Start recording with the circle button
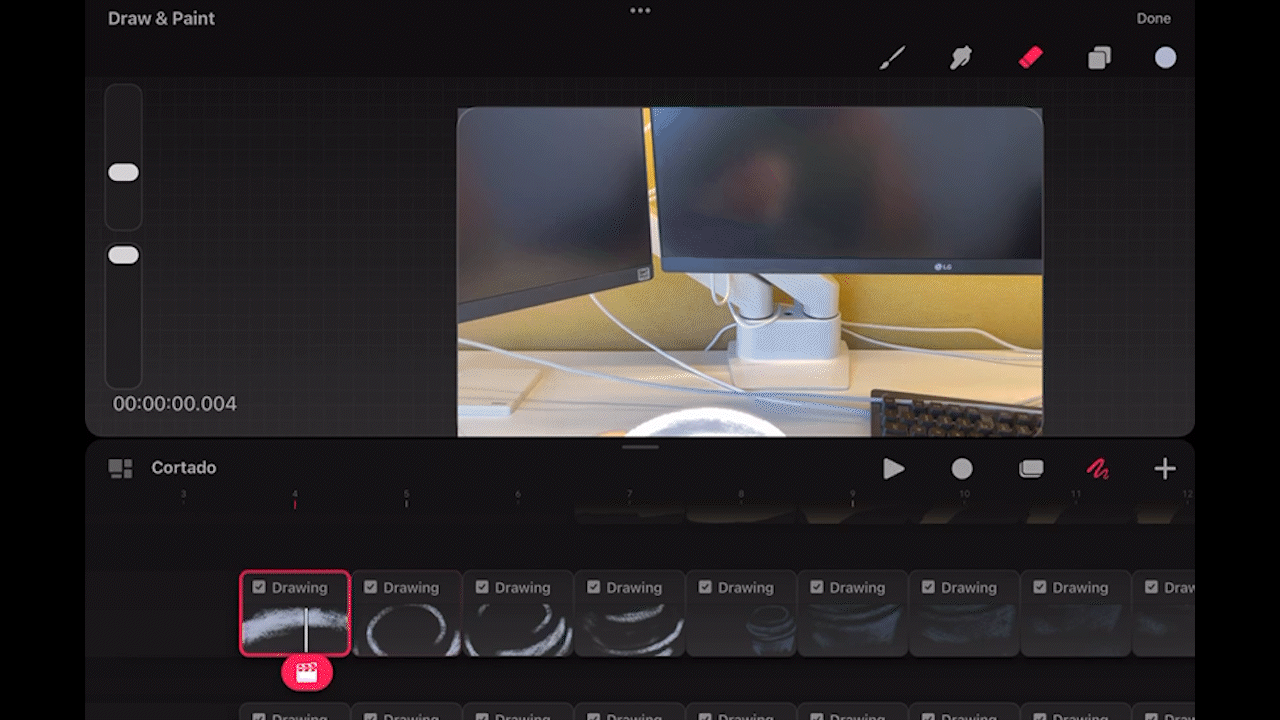 click(962, 468)
